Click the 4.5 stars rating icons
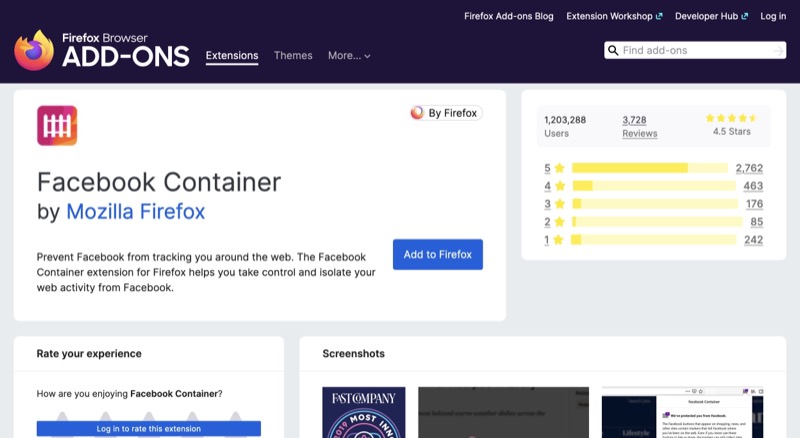Image resolution: width=800 pixels, height=438 pixels. coord(733,118)
